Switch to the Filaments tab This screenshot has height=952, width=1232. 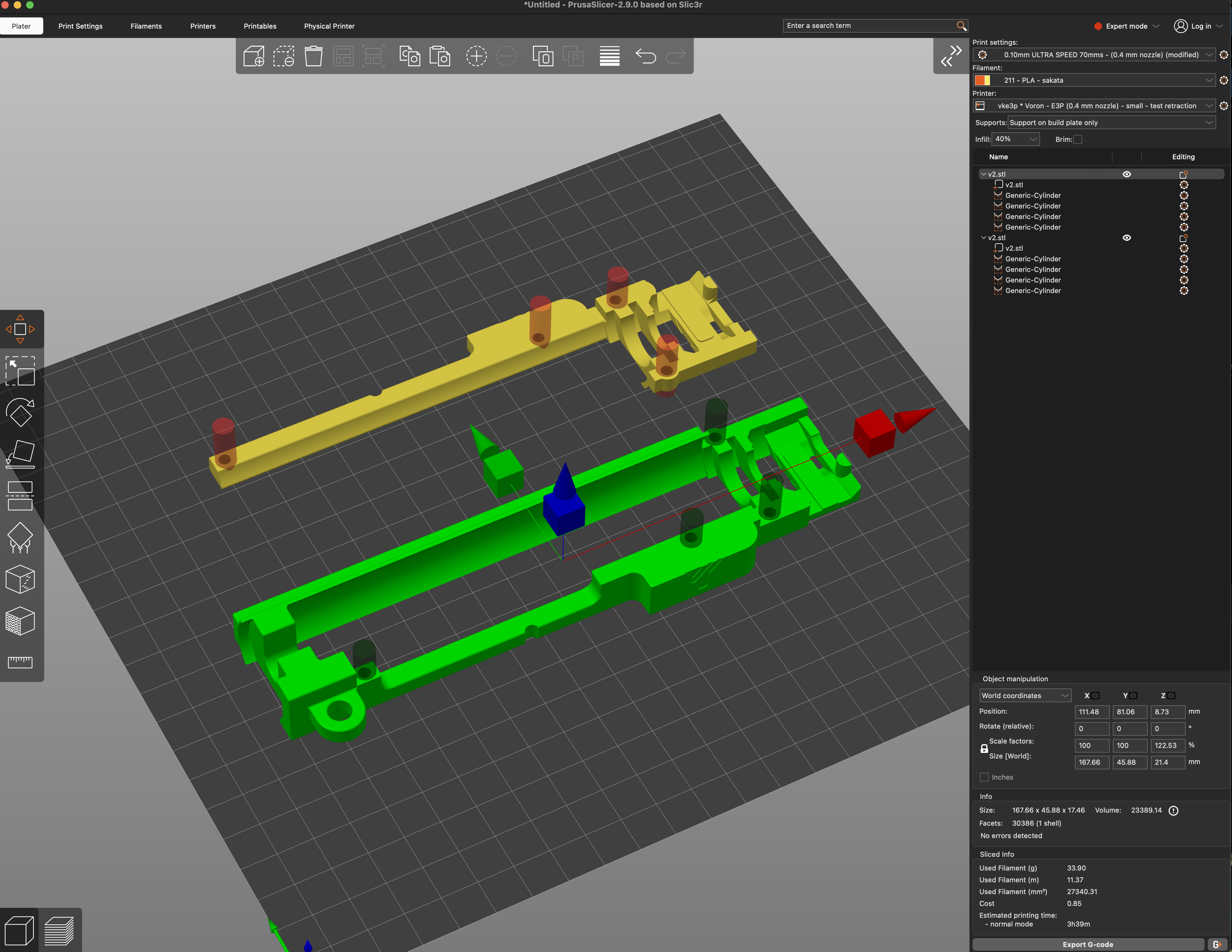pos(146,26)
